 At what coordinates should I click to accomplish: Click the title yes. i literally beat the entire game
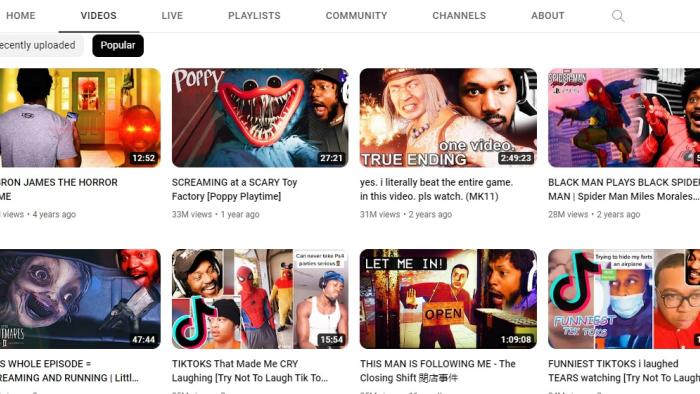click(437, 189)
